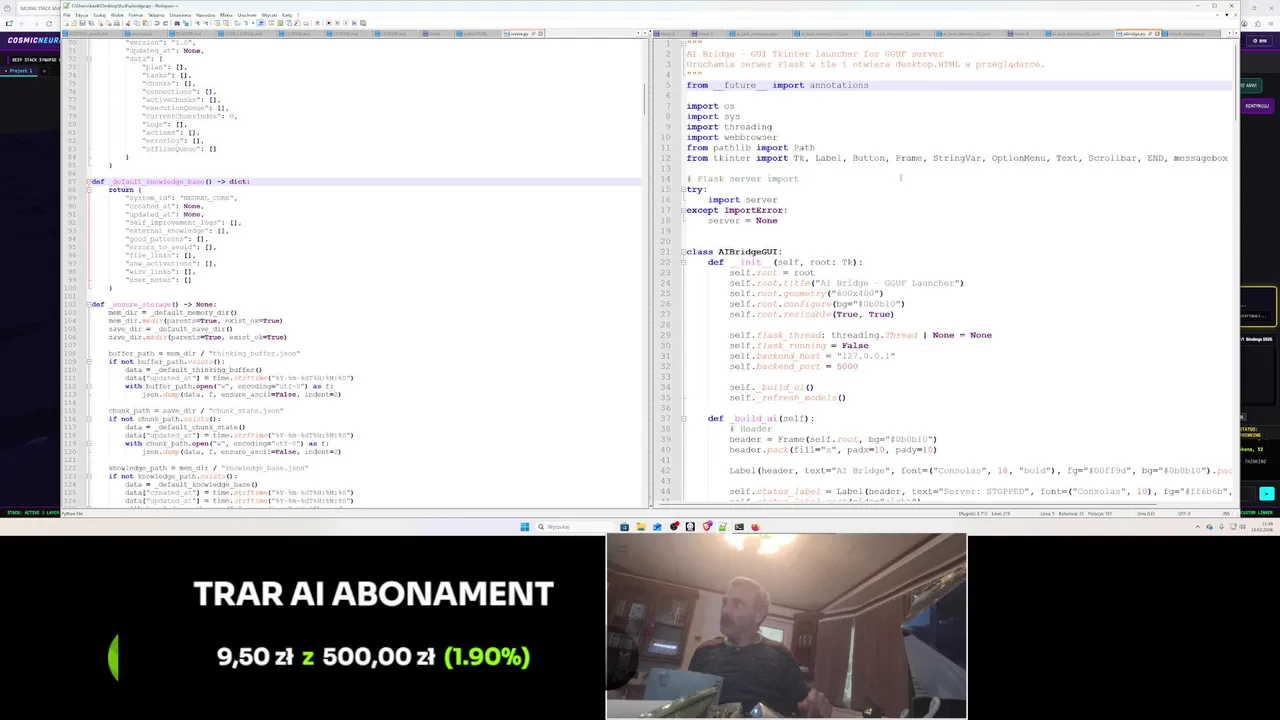This screenshot has height=720, width=1280.
Task: Collapse the __init__ method fold marker
Action: click(x=683, y=262)
